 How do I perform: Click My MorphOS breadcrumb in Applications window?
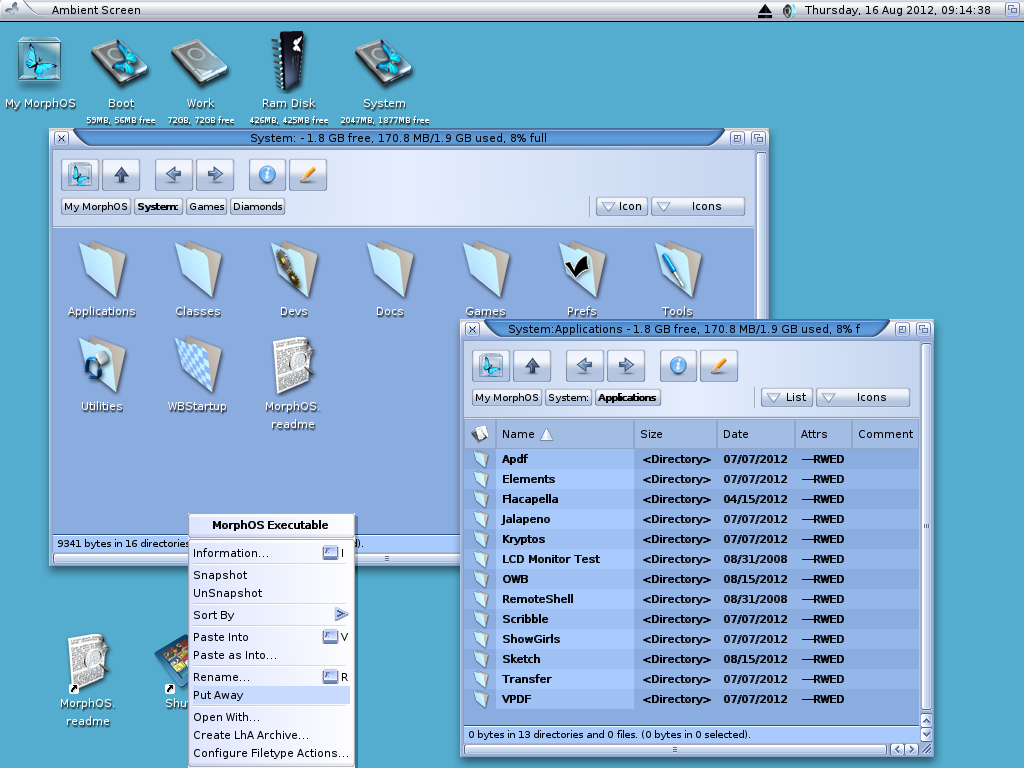click(507, 397)
